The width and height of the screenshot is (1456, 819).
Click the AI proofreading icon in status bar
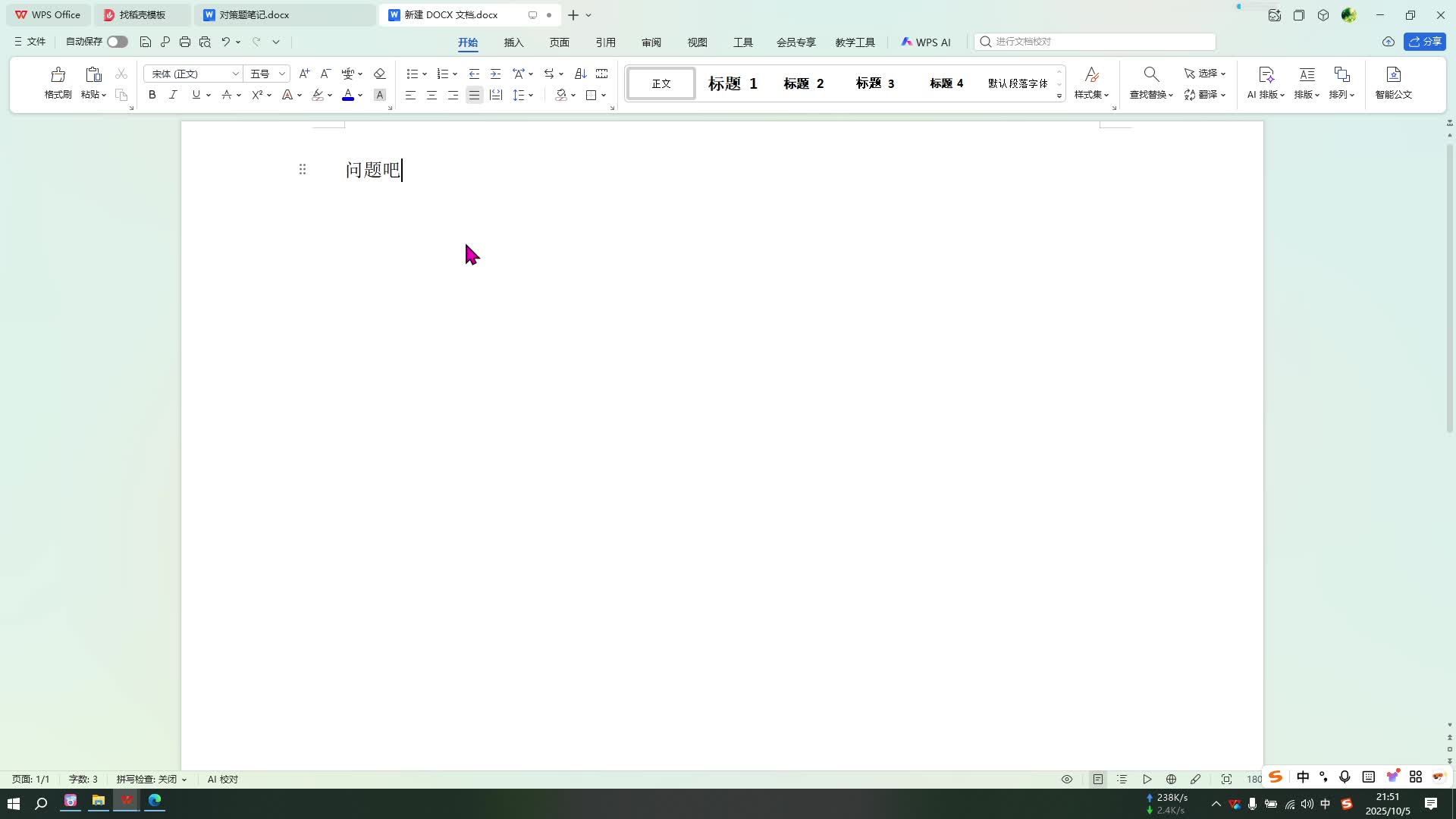point(221,779)
